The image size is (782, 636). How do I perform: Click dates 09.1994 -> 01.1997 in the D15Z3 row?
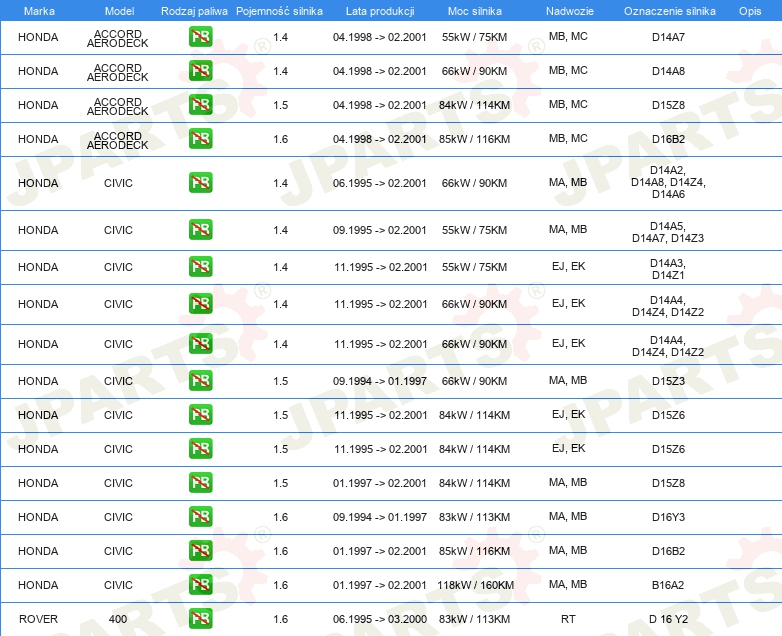[x=380, y=381]
